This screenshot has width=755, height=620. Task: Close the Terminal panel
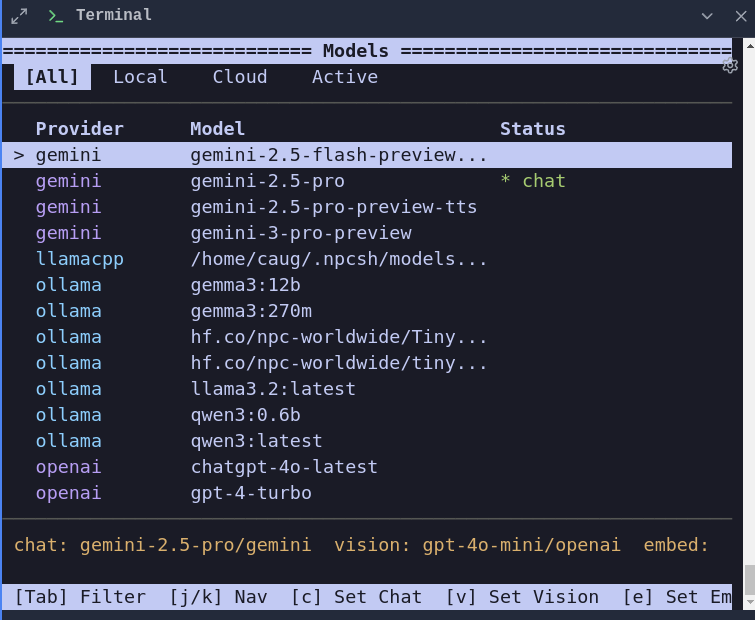[741, 16]
